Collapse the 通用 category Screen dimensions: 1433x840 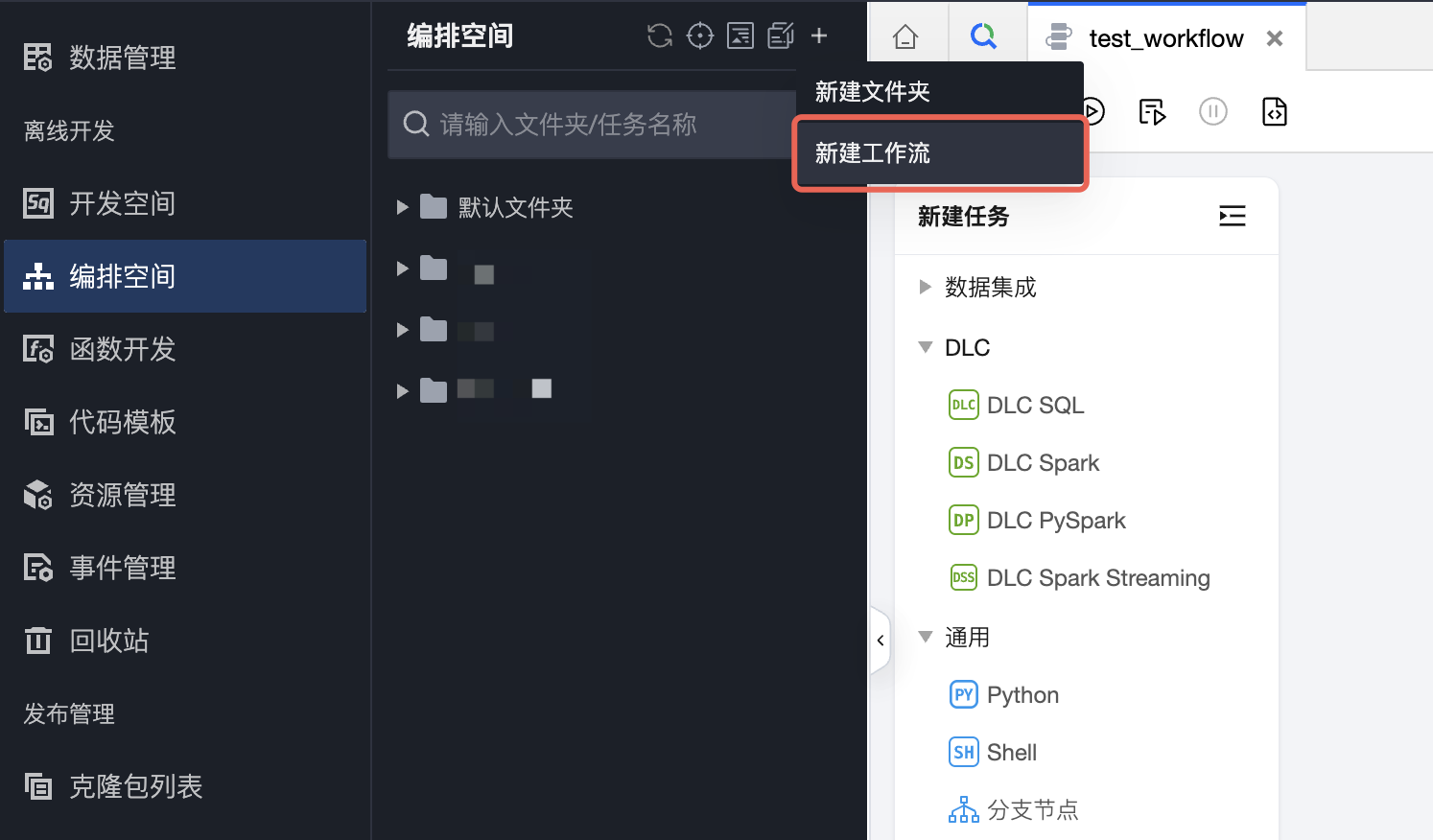point(926,637)
